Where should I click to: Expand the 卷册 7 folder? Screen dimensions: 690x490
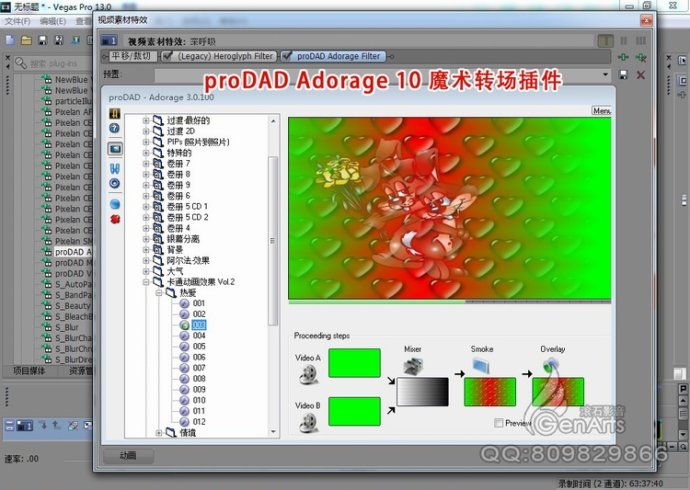(146, 163)
